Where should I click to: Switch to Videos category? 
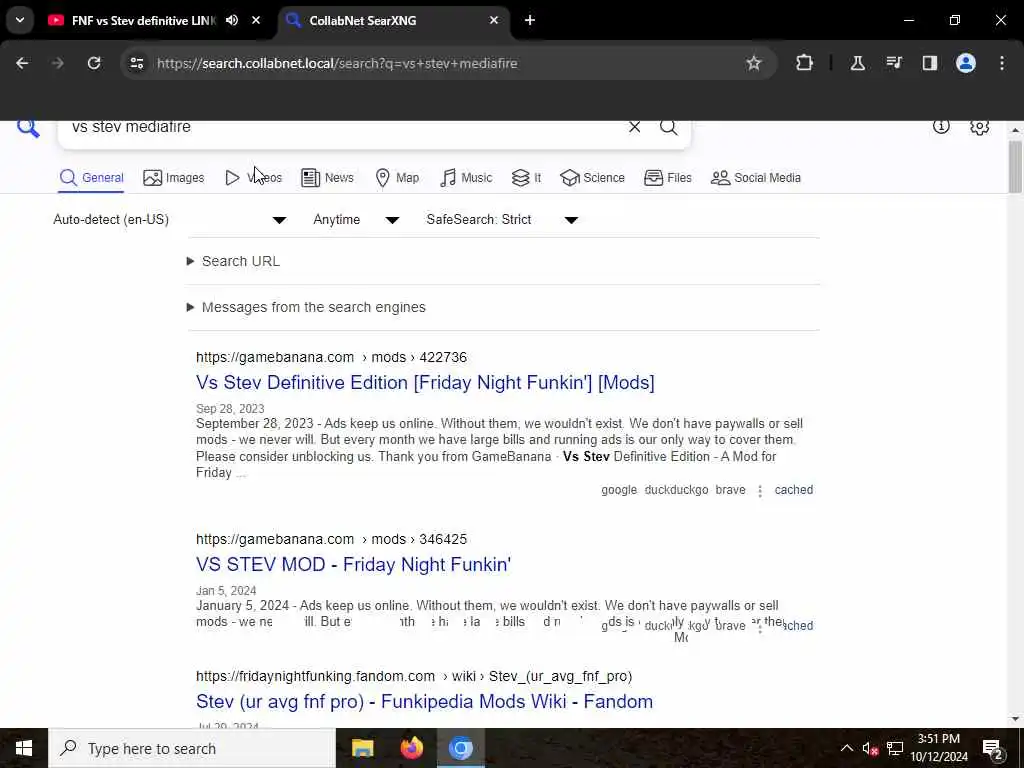(253, 178)
